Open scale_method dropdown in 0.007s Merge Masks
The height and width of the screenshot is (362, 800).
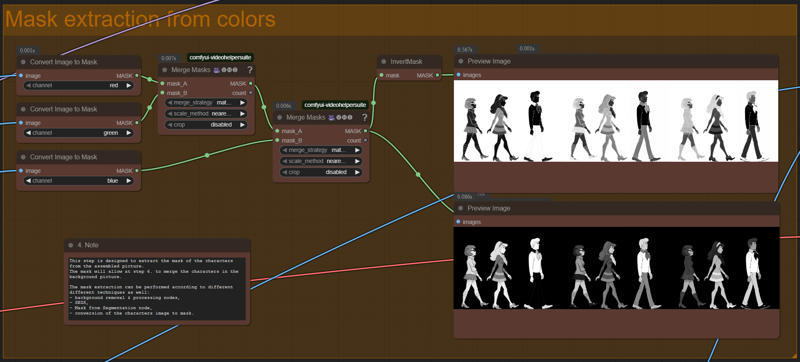[206, 114]
